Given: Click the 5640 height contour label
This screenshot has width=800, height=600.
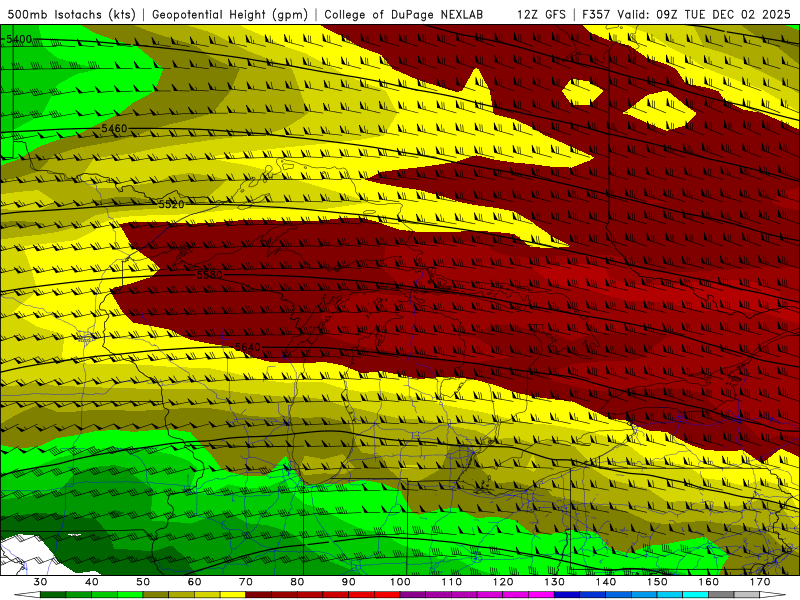Looking at the screenshot, I should pos(247,347).
